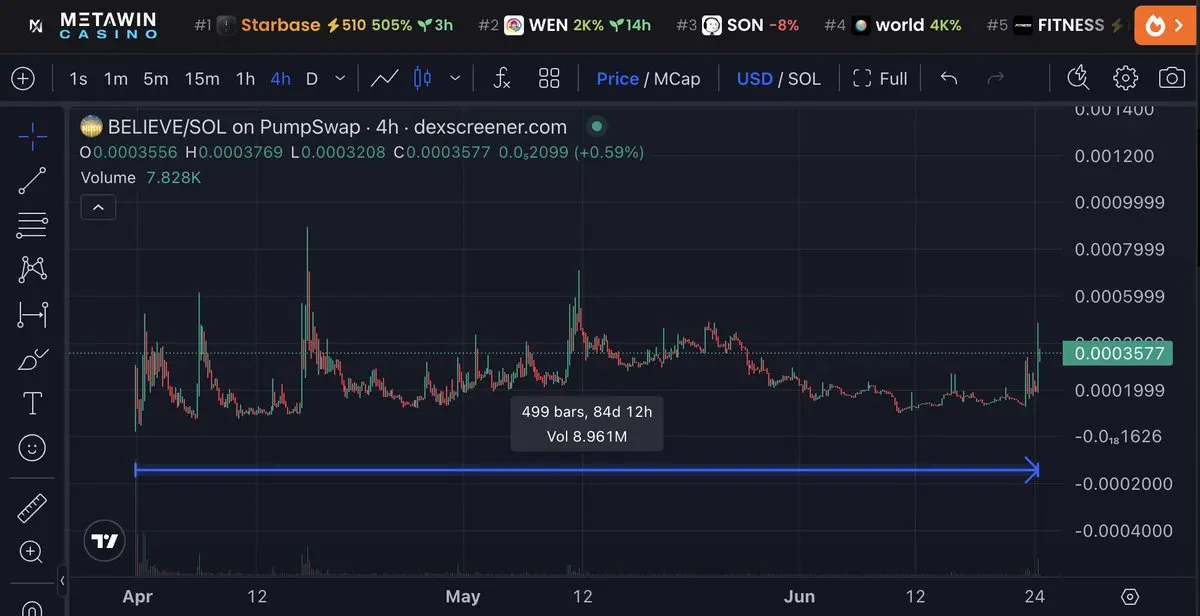Select the Text annotation tool
1200x616 pixels.
32,403
